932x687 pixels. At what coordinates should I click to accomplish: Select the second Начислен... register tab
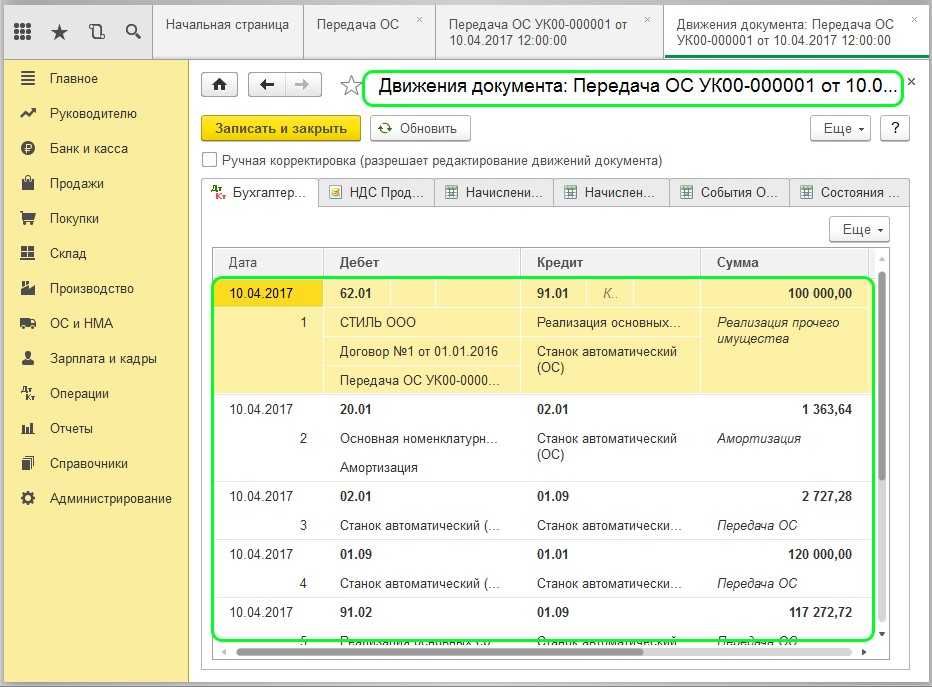(x=611, y=193)
